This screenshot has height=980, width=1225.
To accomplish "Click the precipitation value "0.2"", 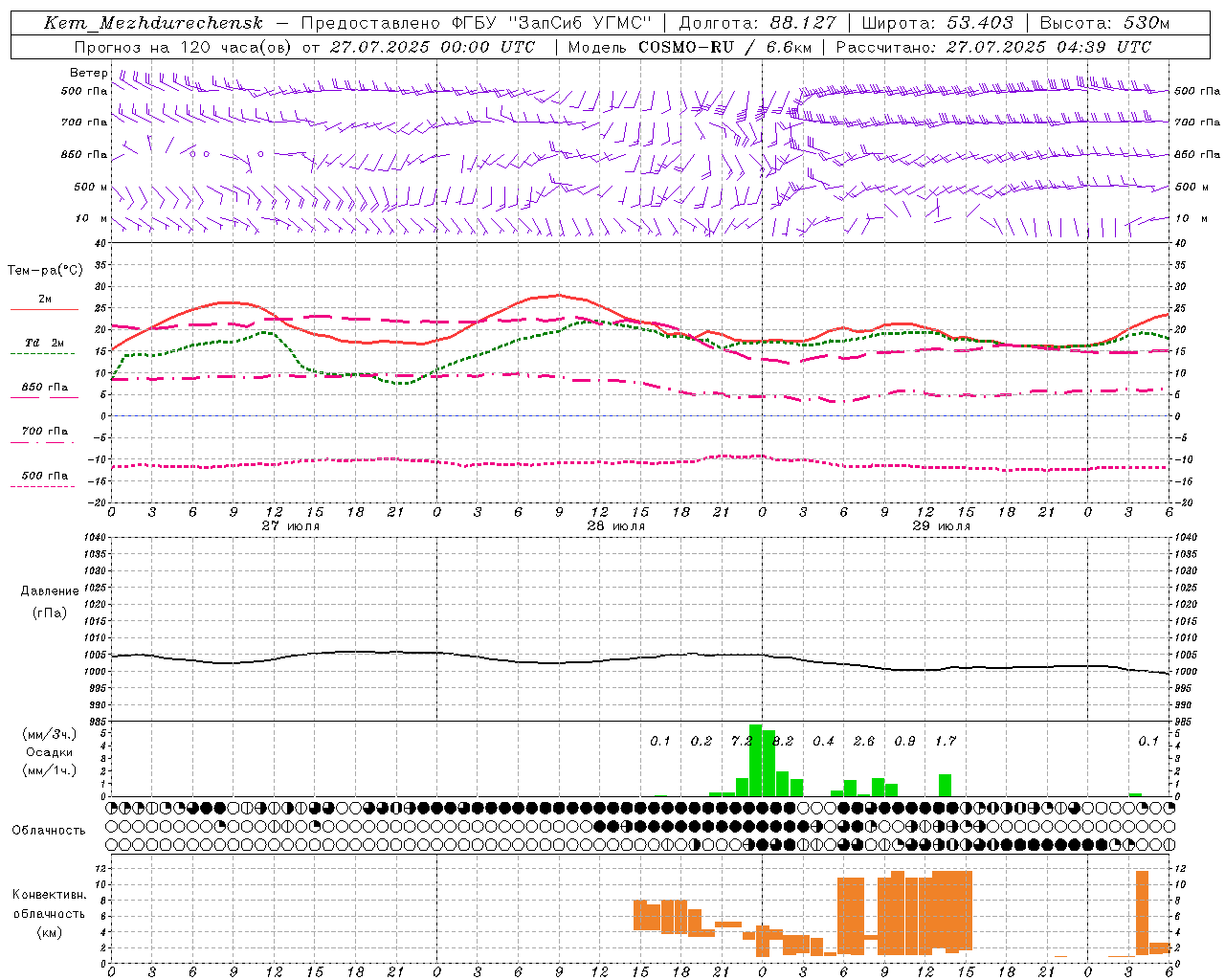I will pos(702,741).
